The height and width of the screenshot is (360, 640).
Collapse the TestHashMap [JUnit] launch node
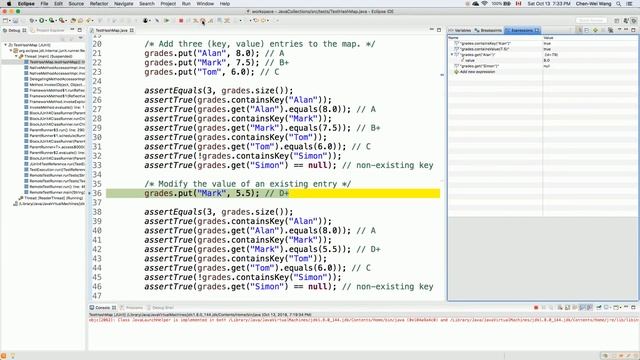tap(5, 45)
